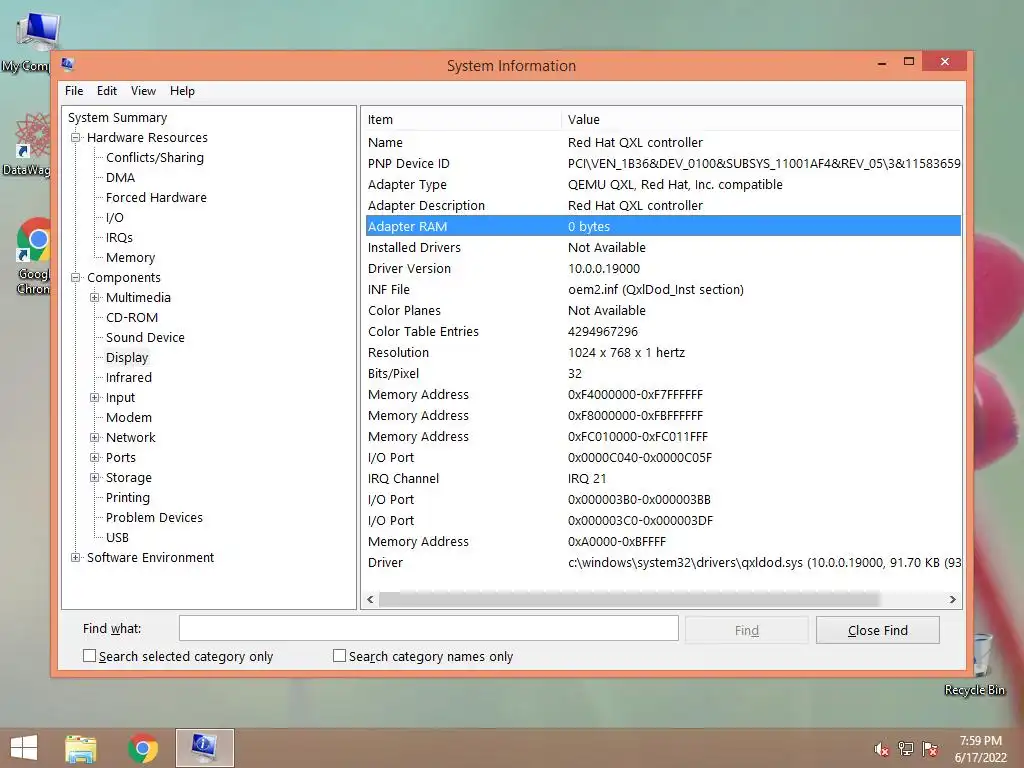
Task: Open the View menu
Action: (143, 91)
